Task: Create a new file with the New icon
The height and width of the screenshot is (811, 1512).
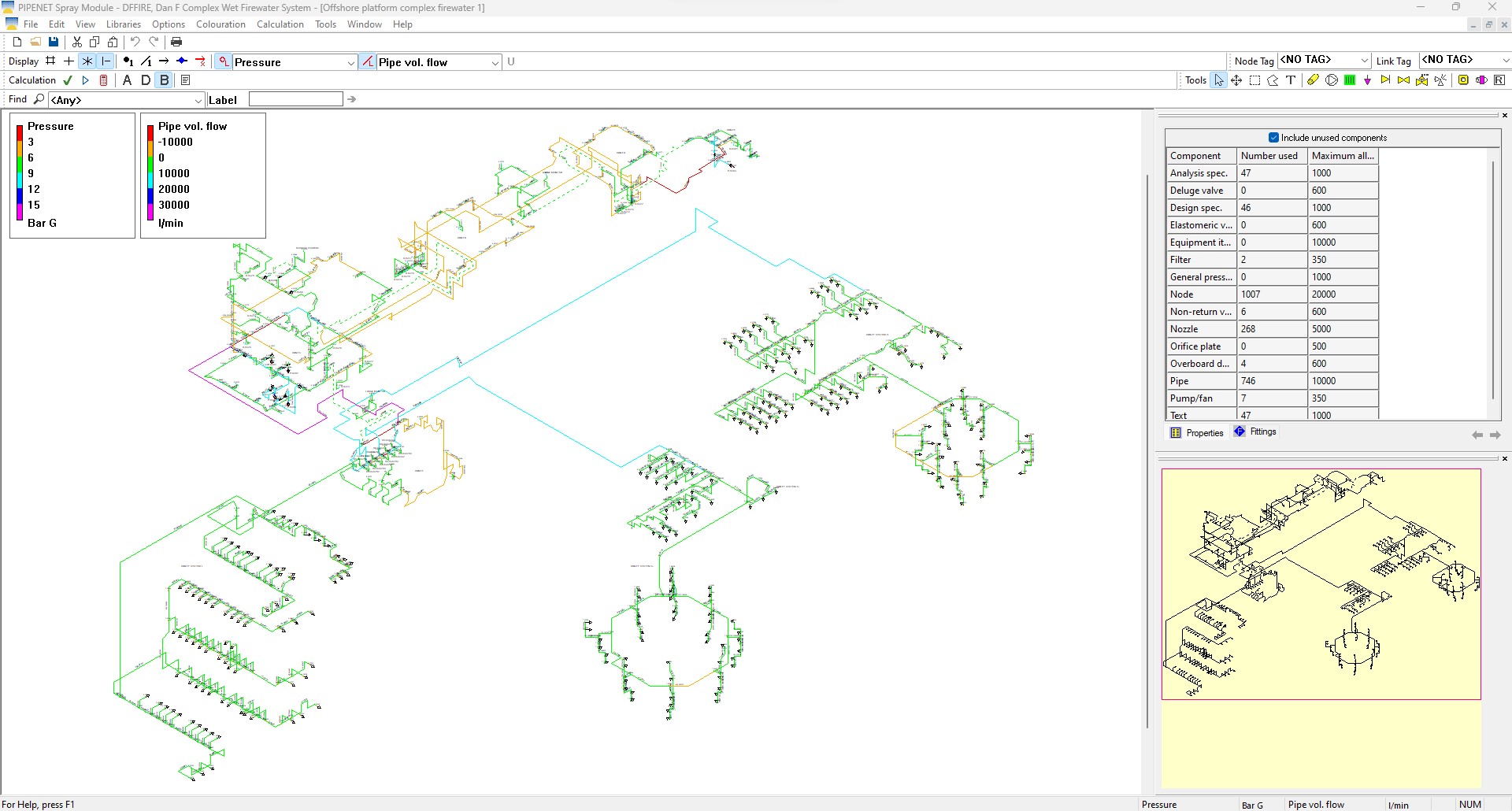Action: pyautogui.click(x=17, y=42)
